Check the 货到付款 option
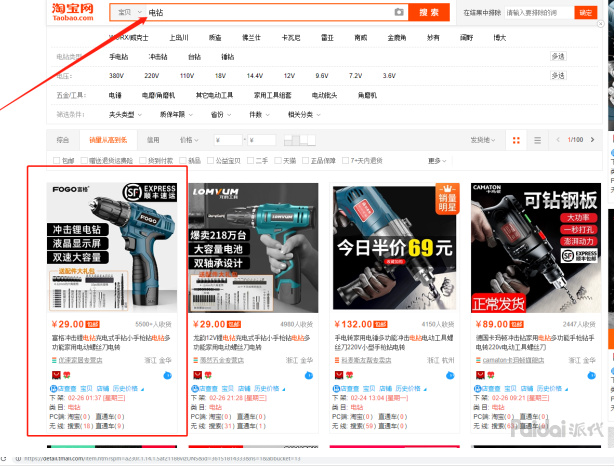This screenshot has height=468, width=614. pos(143,161)
